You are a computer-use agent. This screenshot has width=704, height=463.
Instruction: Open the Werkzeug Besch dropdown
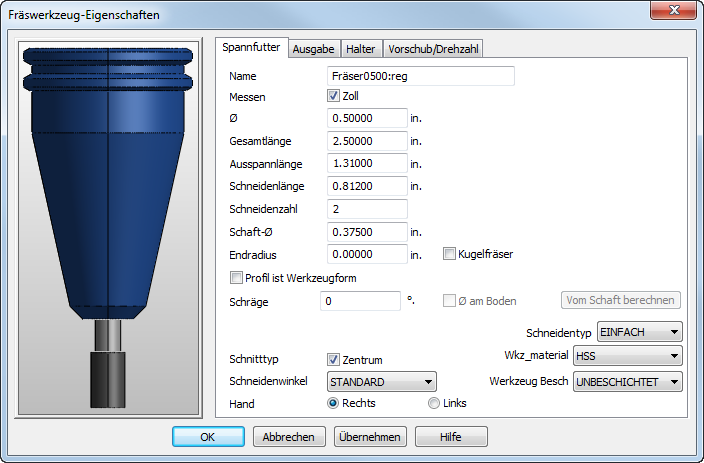628,382
